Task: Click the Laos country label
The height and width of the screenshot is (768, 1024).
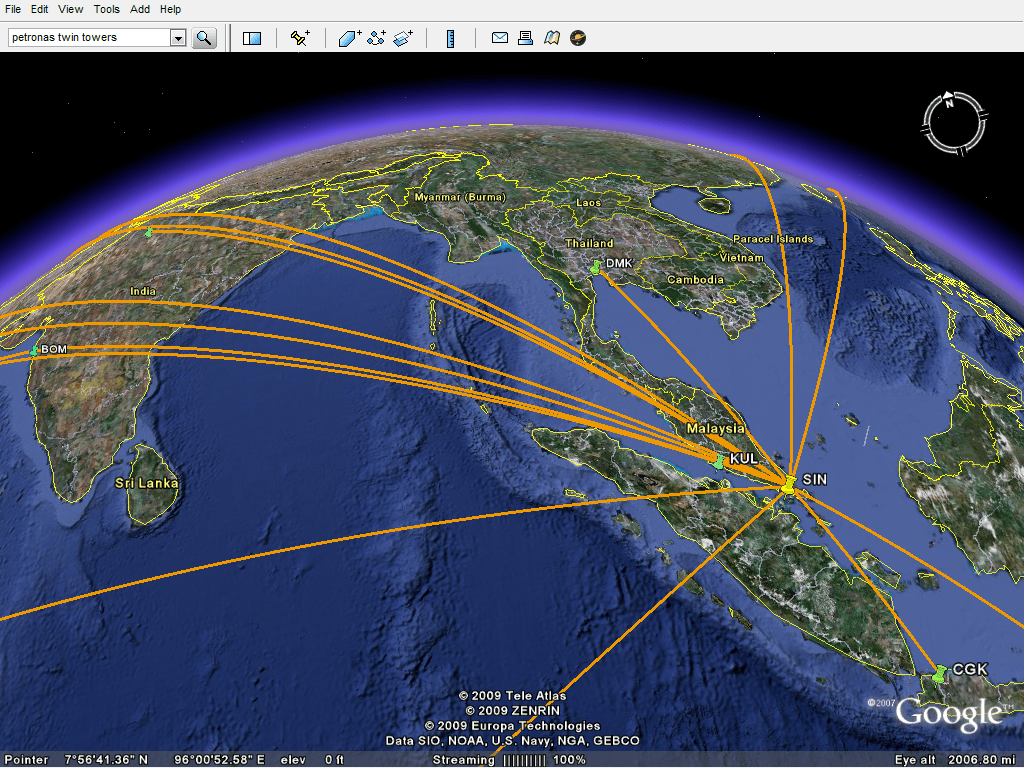Action: coord(588,202)
